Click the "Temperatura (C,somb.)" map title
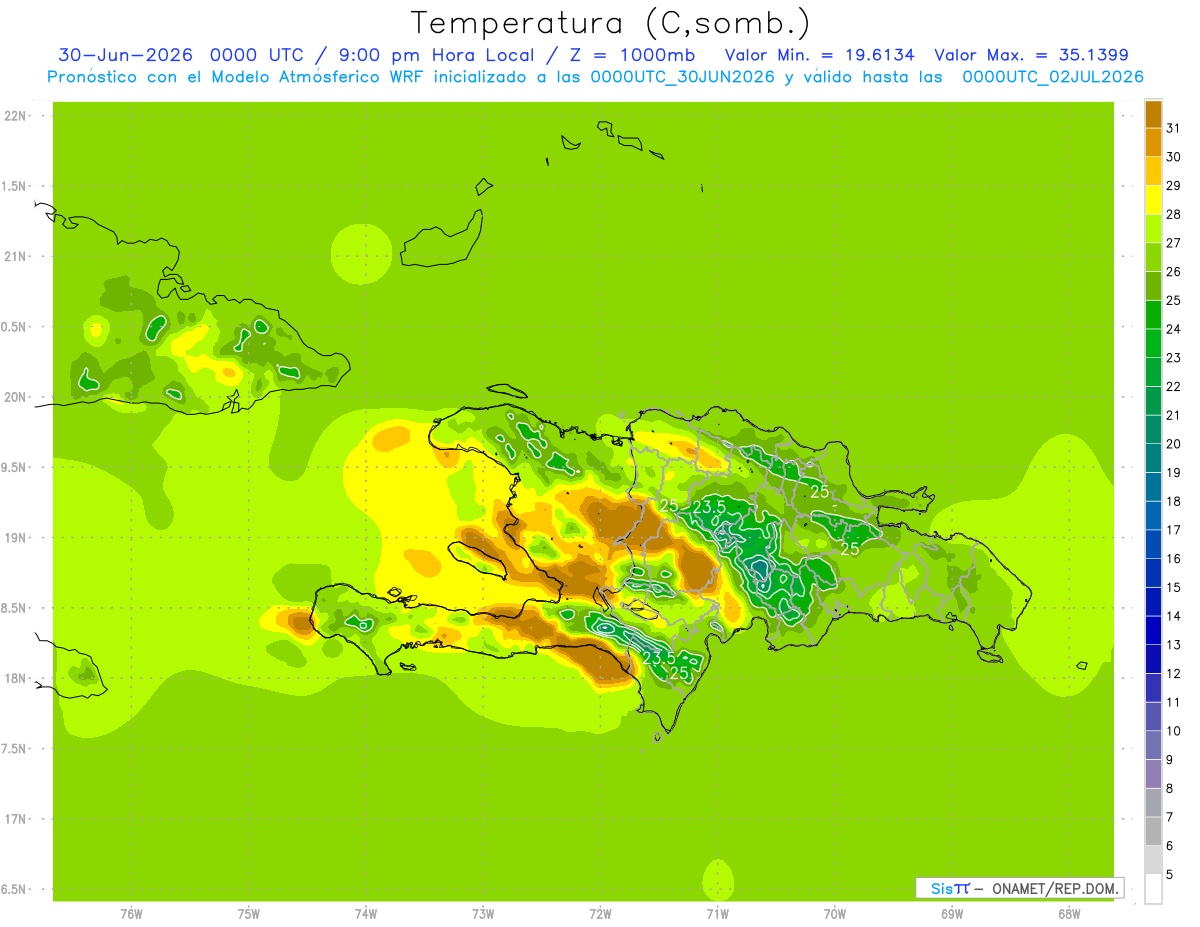 pyautogui.click(x=610, y=23)
